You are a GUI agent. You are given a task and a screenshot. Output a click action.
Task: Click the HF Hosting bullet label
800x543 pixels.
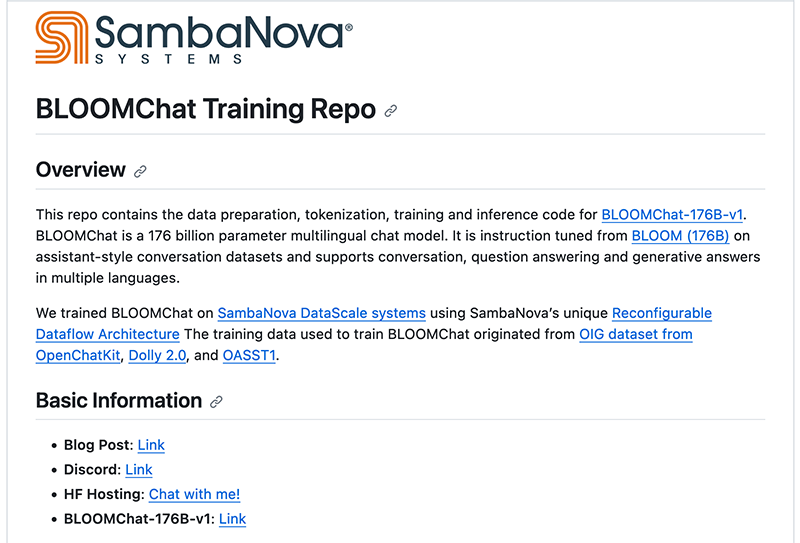pos(104,494)
